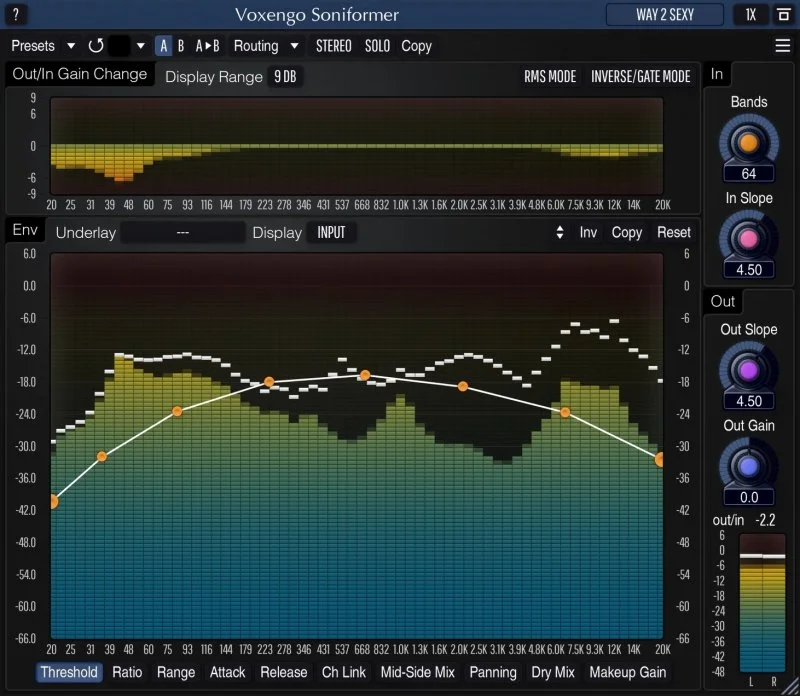Click the In section label

[x=717, y=74]
